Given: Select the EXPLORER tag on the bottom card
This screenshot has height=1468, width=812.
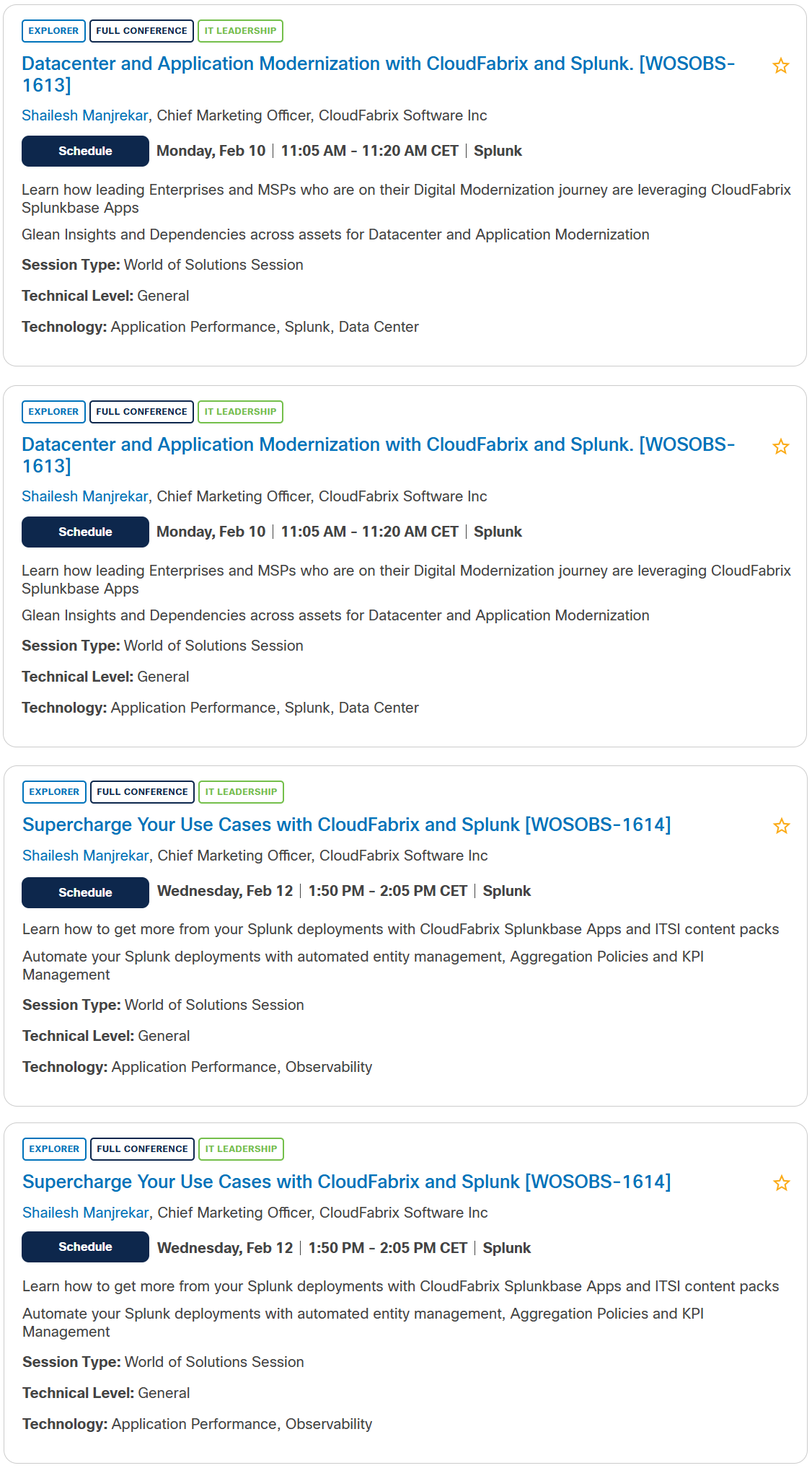Looking at the screenshot, I should 54,1149.
